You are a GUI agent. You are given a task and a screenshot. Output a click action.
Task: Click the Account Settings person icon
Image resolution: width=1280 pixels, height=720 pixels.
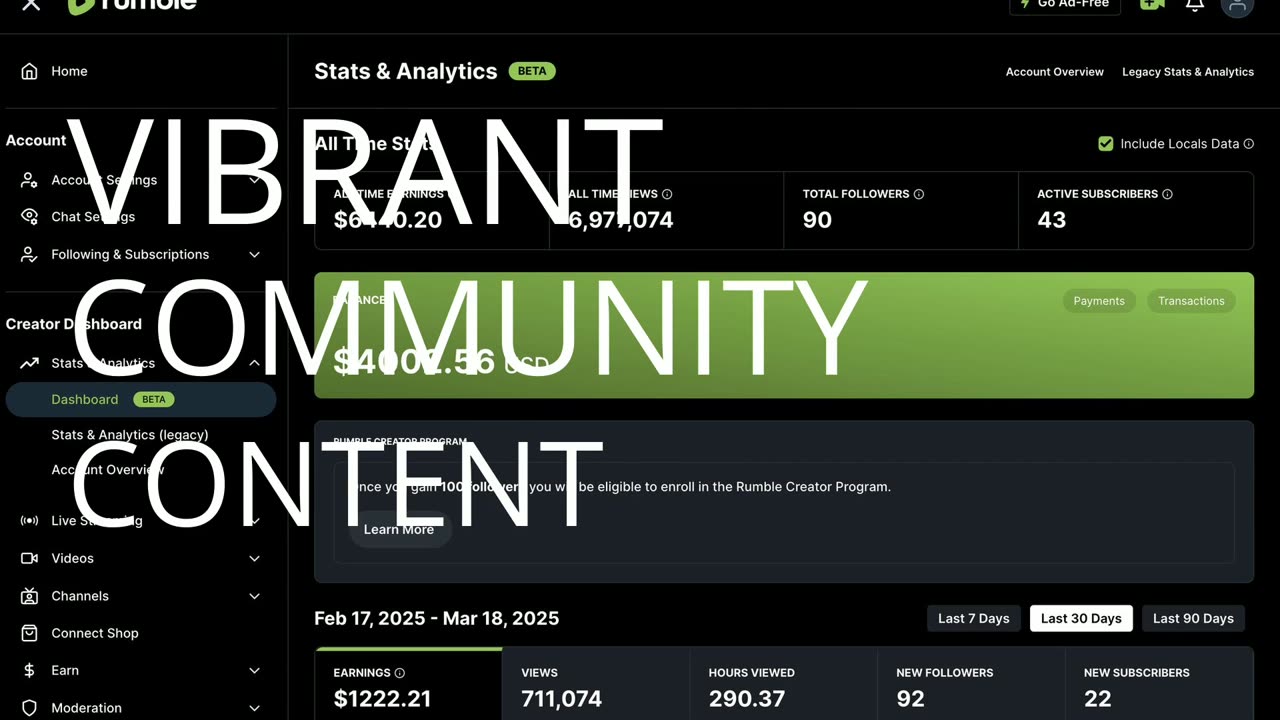pos(30,180)
